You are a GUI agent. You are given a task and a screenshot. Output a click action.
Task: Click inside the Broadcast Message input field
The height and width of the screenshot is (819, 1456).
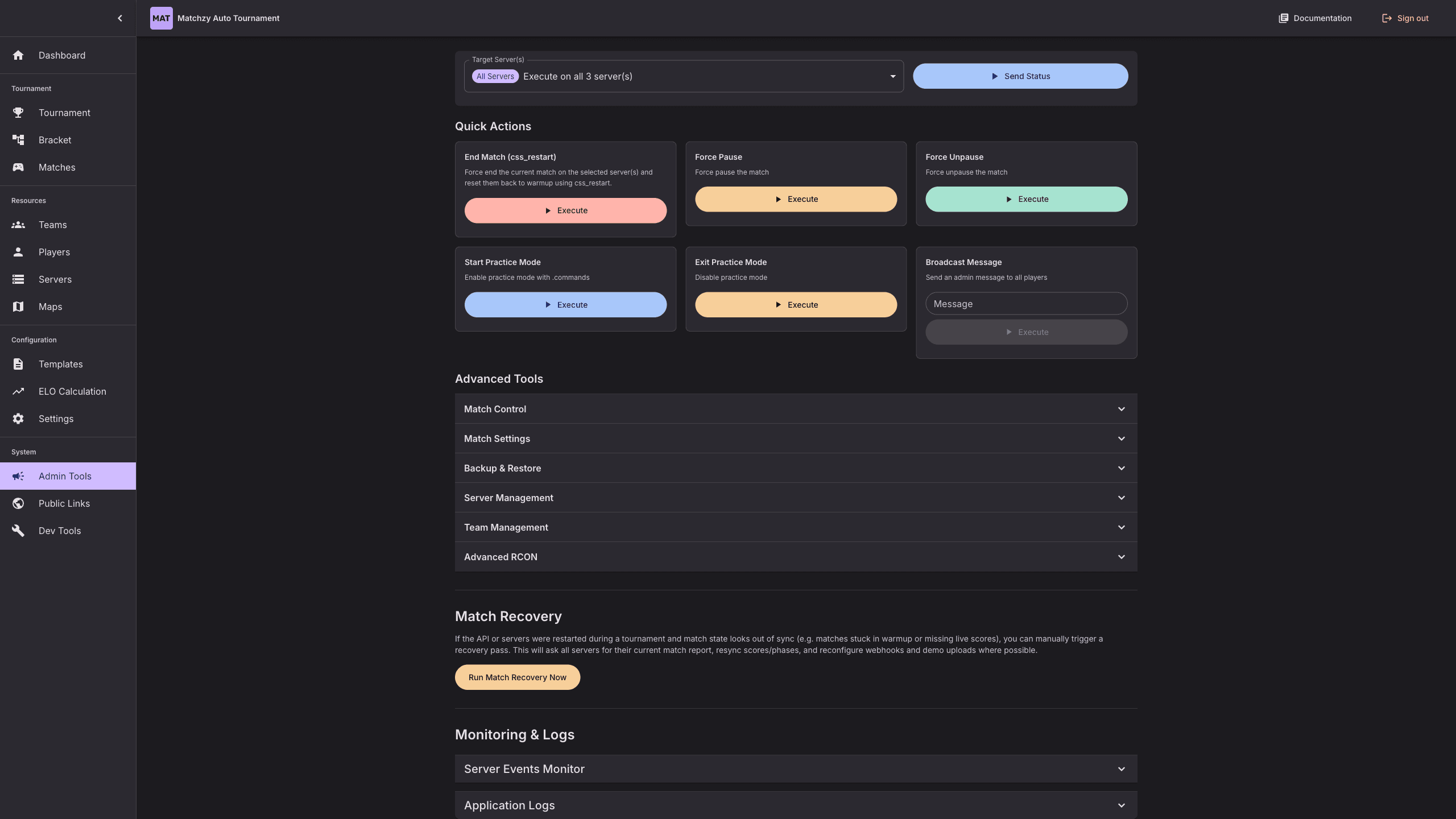[x=1025, y=303]
